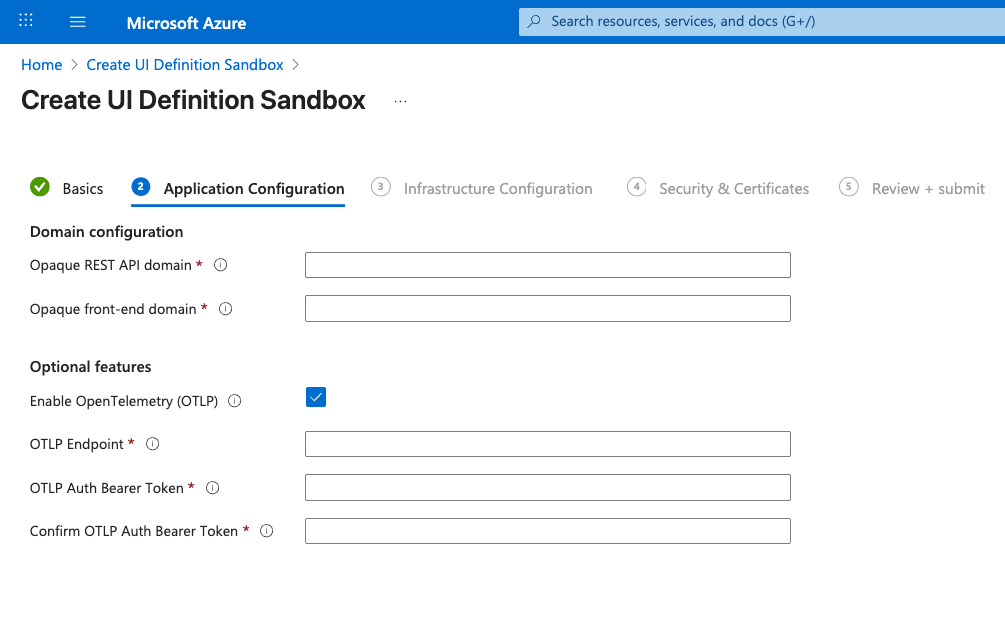Show info tooltip for Opaque REST API domain
Screen dimensions: 1005x627
click(x=220, y=265)
